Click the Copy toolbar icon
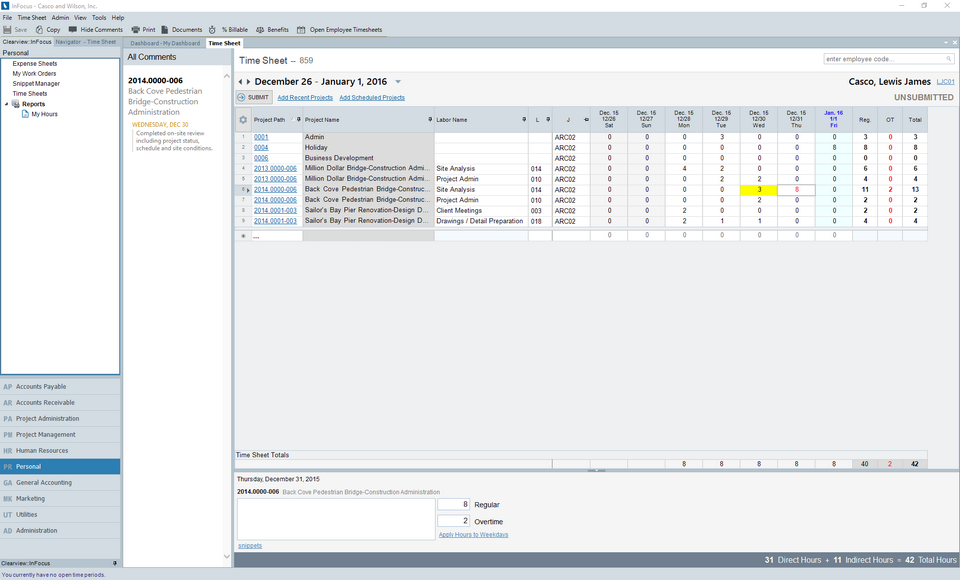This screenshot has width=960, height=580. (x=39, y=29)
